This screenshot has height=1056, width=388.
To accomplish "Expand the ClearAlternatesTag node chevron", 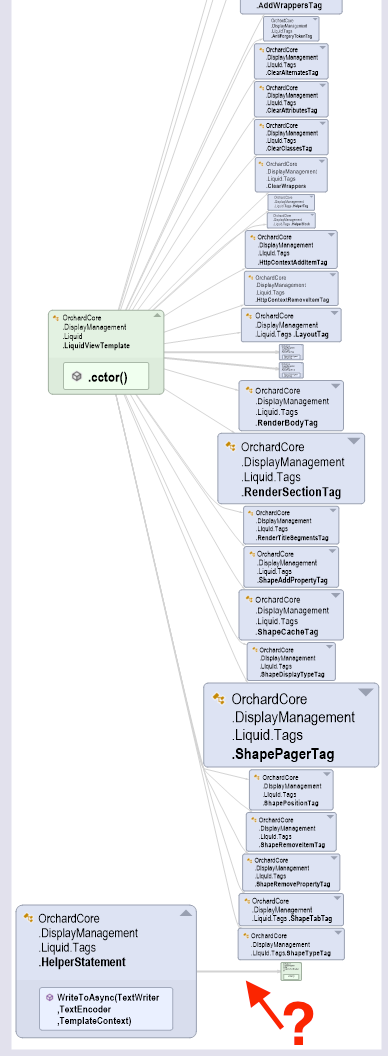I will tap(323, 48).
